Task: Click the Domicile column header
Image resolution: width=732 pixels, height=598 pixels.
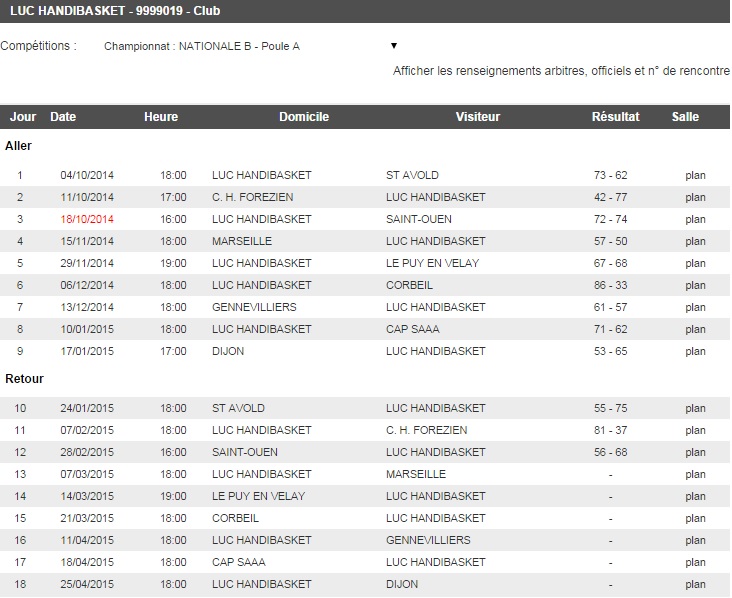Action: 304,117
